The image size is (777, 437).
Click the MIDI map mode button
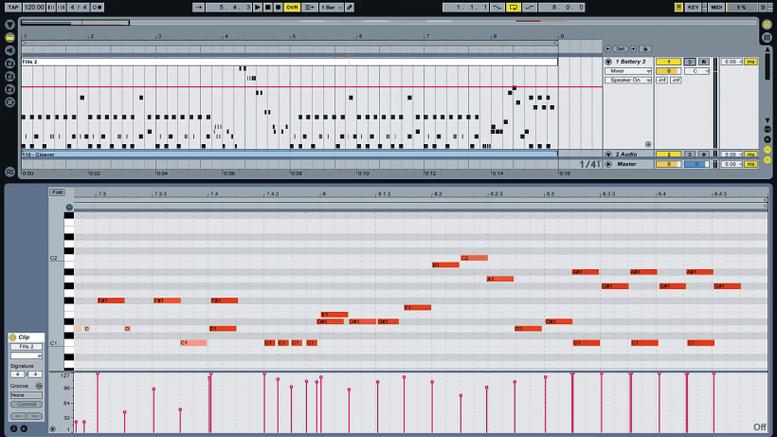717,7
